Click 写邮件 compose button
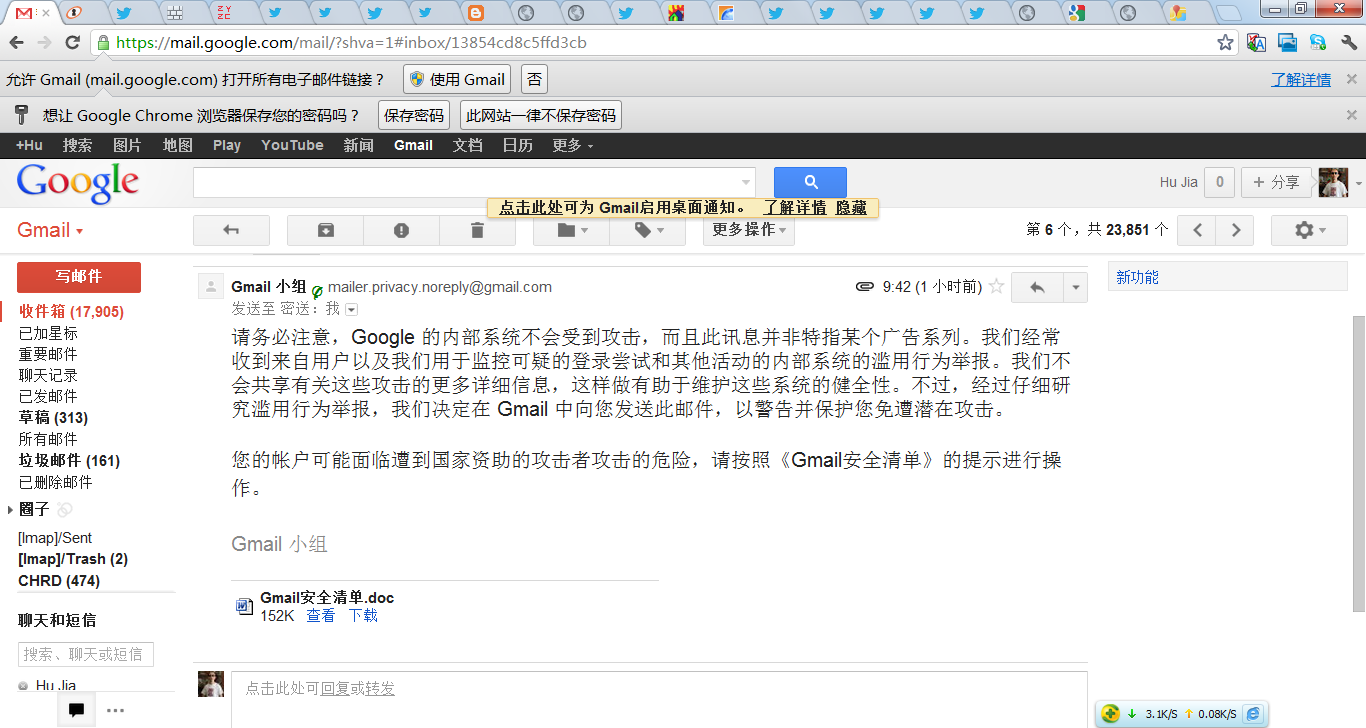1366x728 pixels. 79,277
